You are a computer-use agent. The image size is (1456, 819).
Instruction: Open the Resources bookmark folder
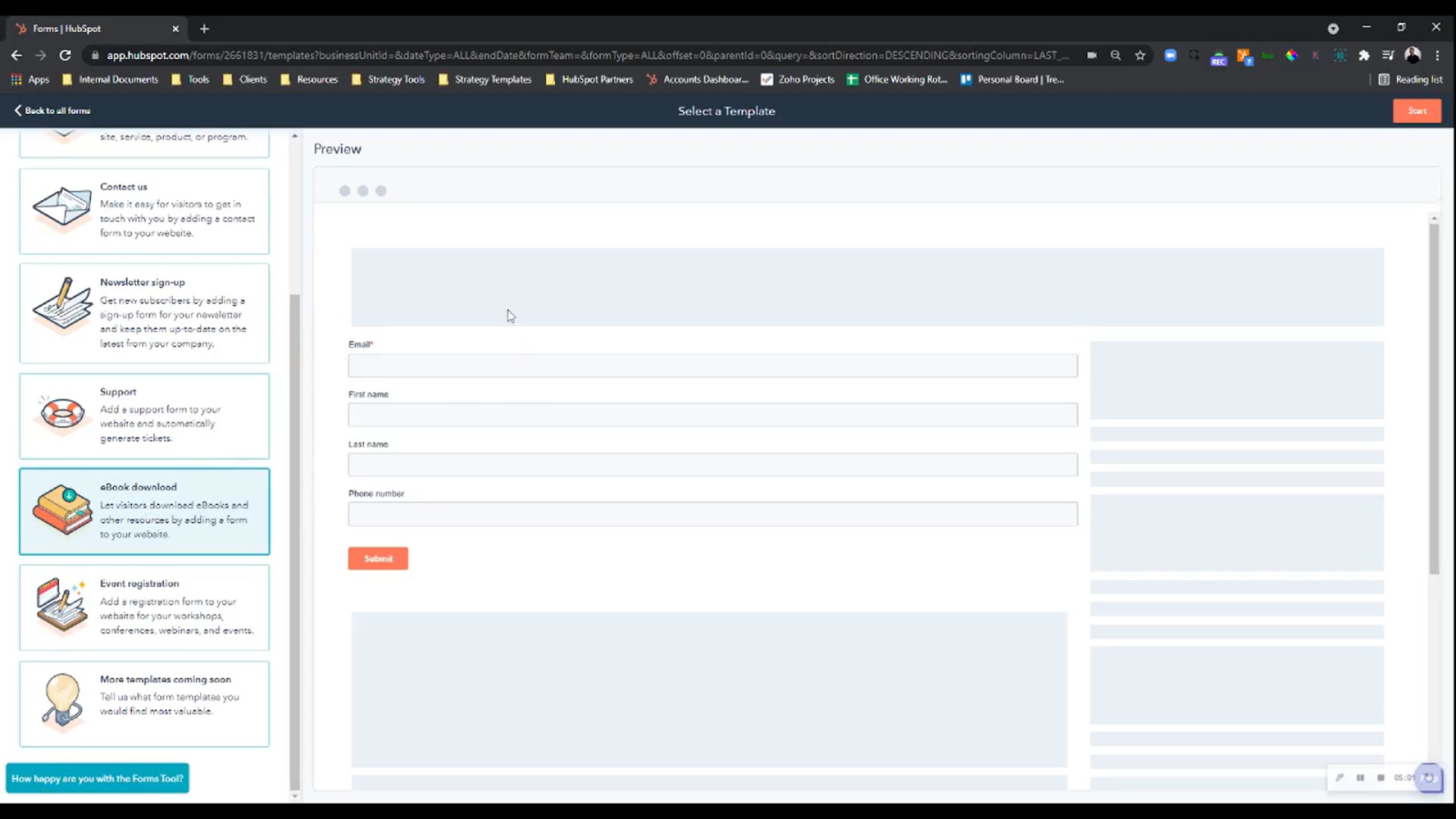point(309,80)
